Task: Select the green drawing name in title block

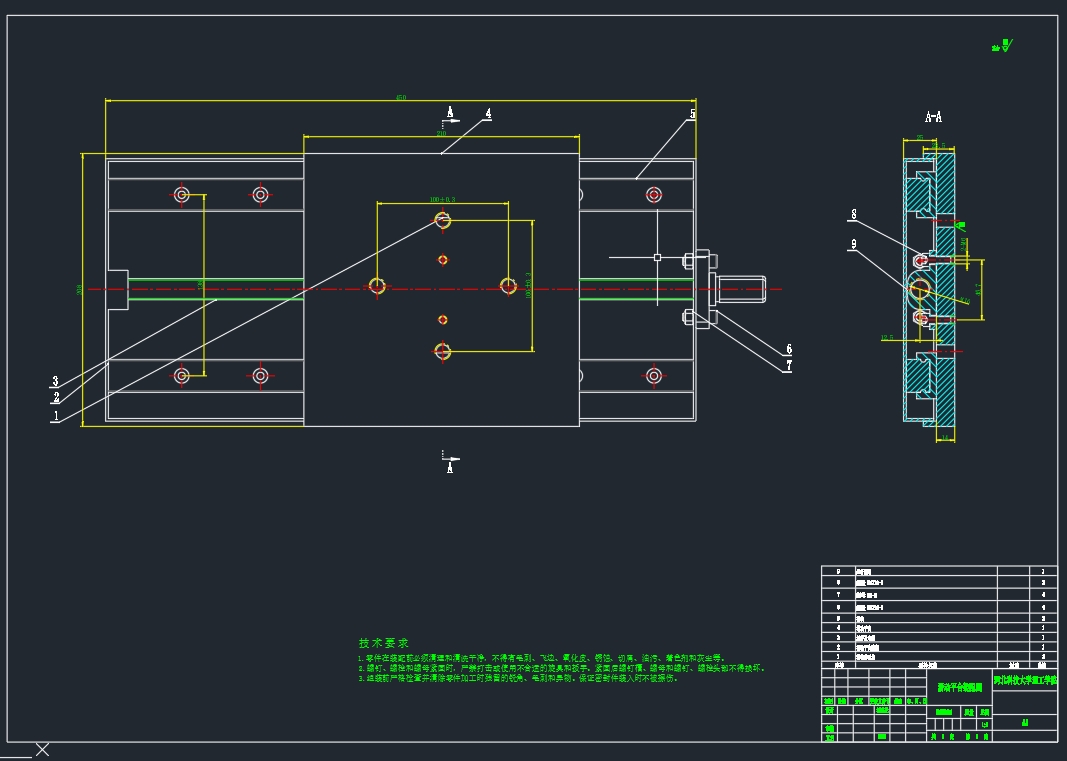Action: point(959,687)
